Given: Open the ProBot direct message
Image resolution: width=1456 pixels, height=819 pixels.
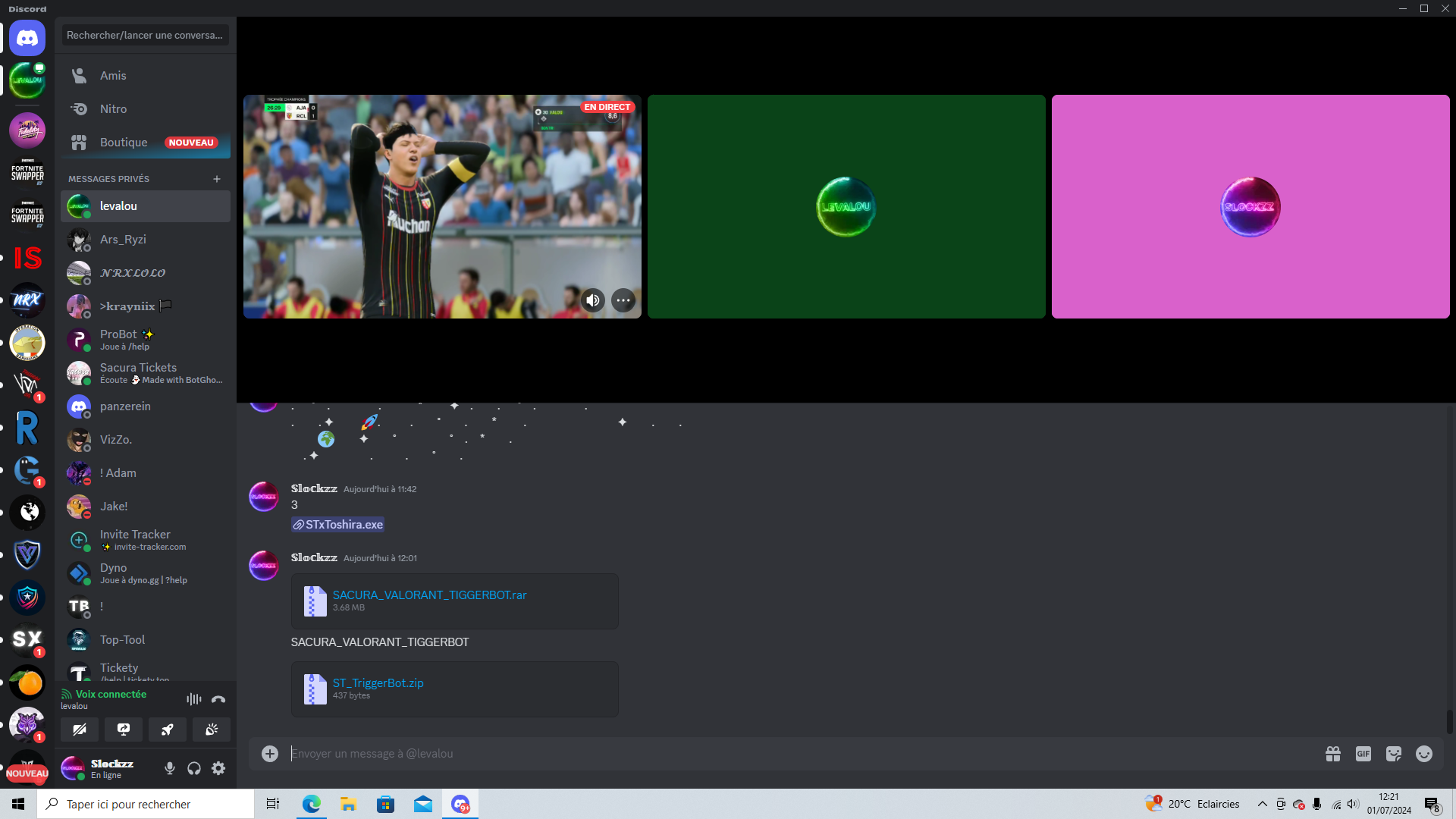Looking at the screenshot, I should pyautogui.click(x=146, y=340).
